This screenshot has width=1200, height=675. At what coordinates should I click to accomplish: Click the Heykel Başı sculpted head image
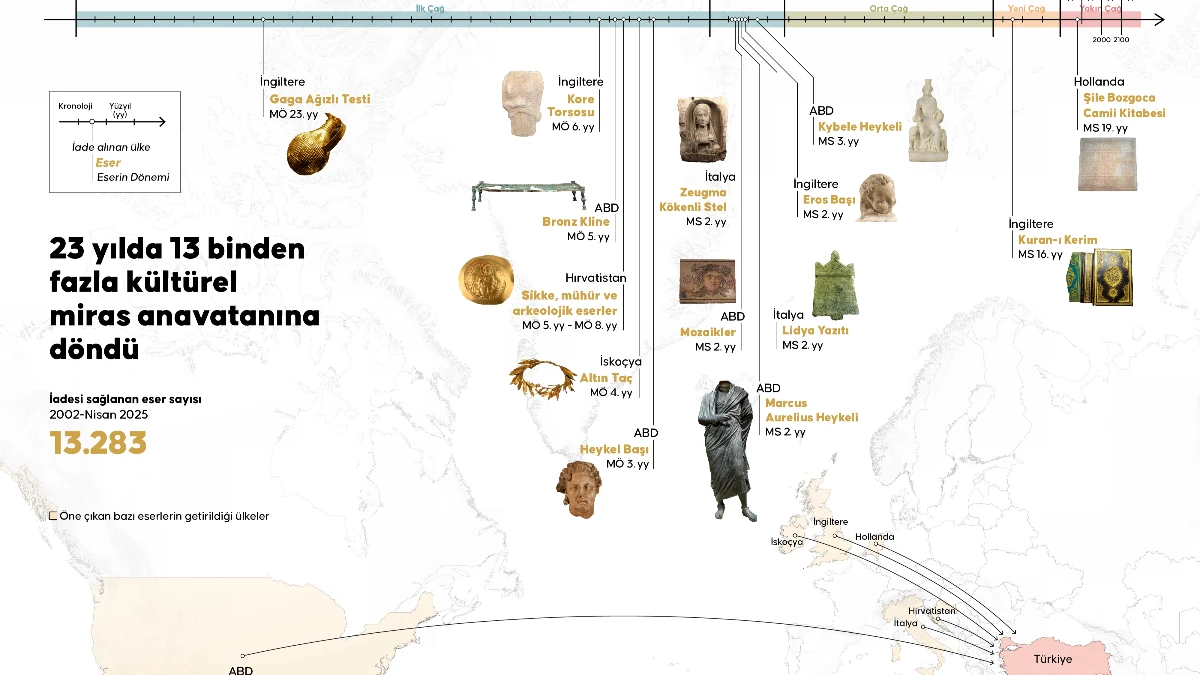coord(579,489)
